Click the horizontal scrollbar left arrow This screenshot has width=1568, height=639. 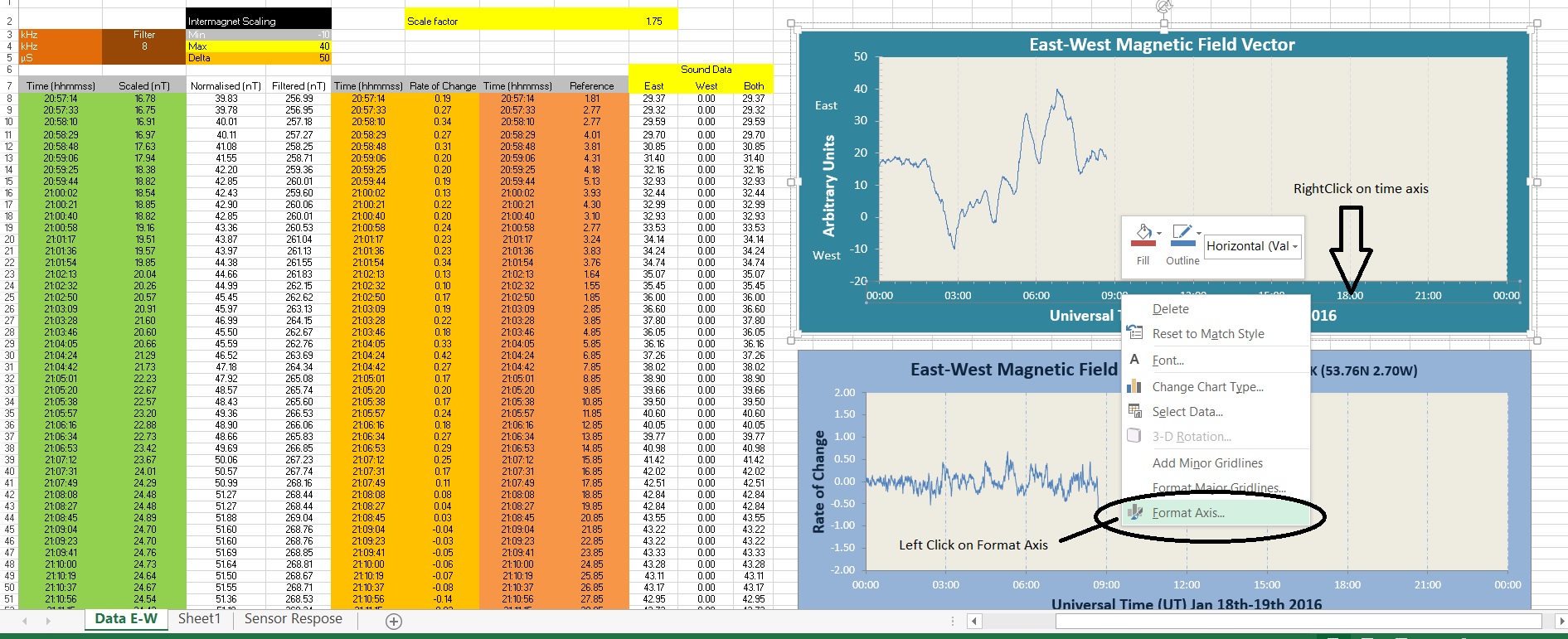(x=975, y=621)
